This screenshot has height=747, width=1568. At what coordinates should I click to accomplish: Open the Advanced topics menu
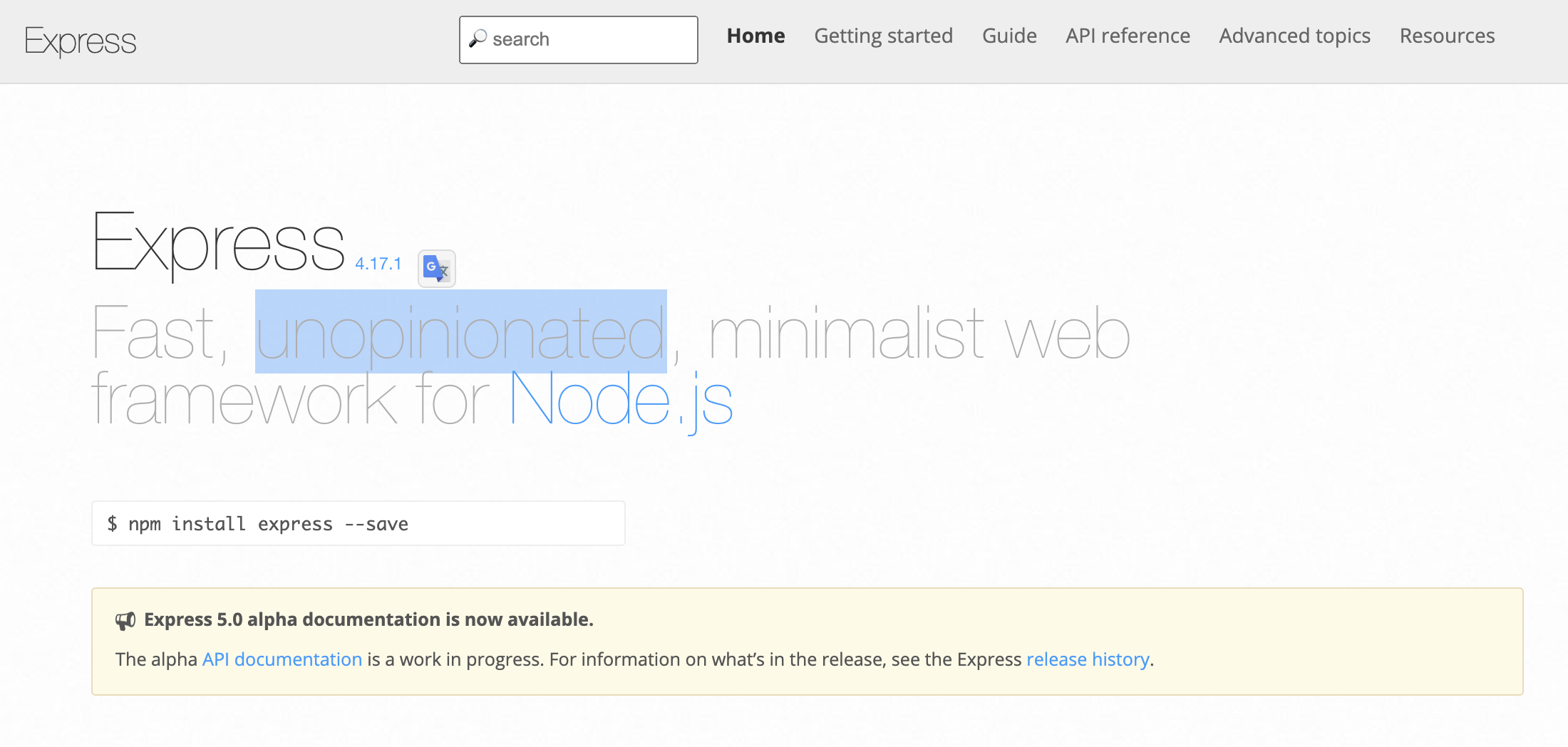[1295, 36]
